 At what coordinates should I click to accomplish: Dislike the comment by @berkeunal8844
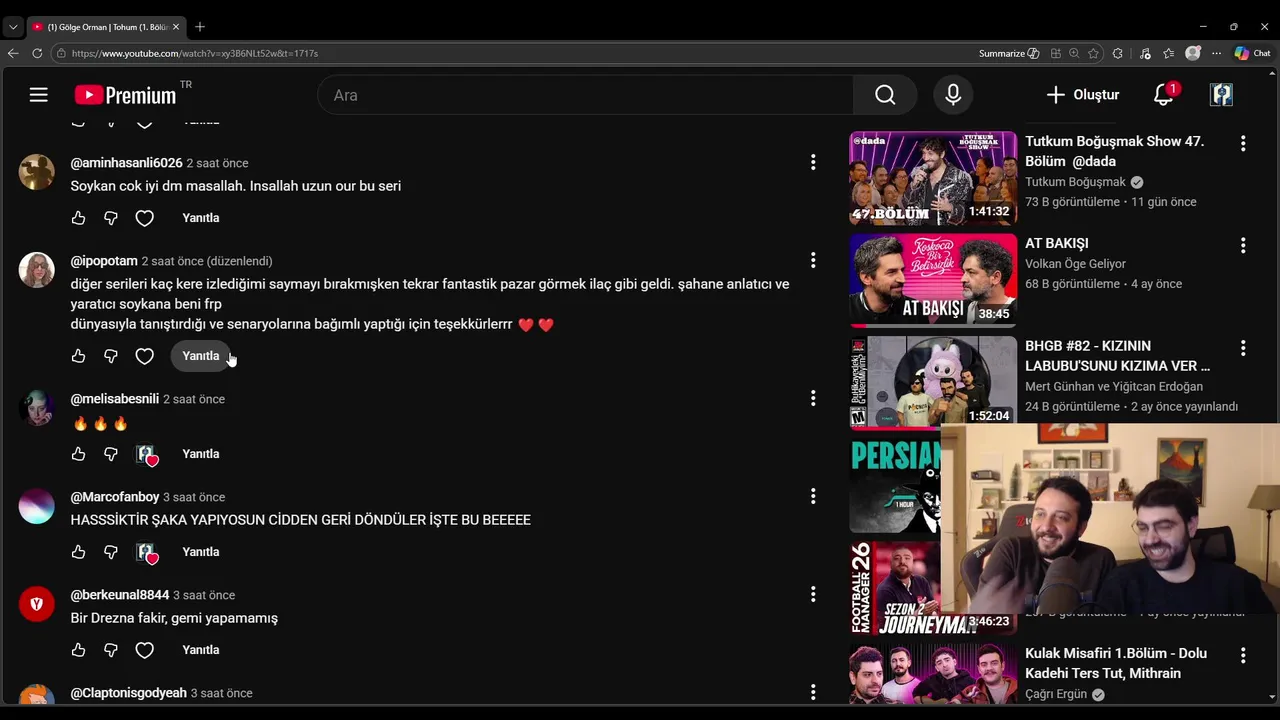point(111,650)
